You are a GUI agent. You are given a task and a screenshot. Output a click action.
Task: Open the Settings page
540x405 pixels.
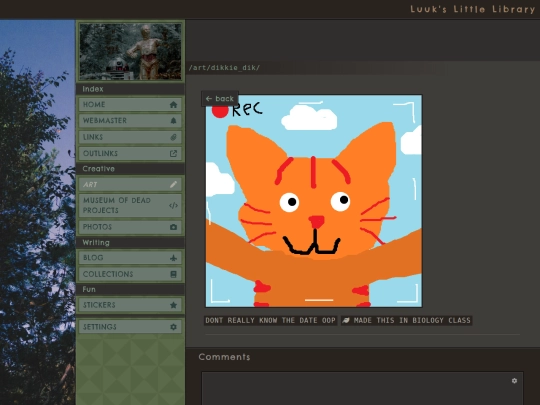pos(130,327)
